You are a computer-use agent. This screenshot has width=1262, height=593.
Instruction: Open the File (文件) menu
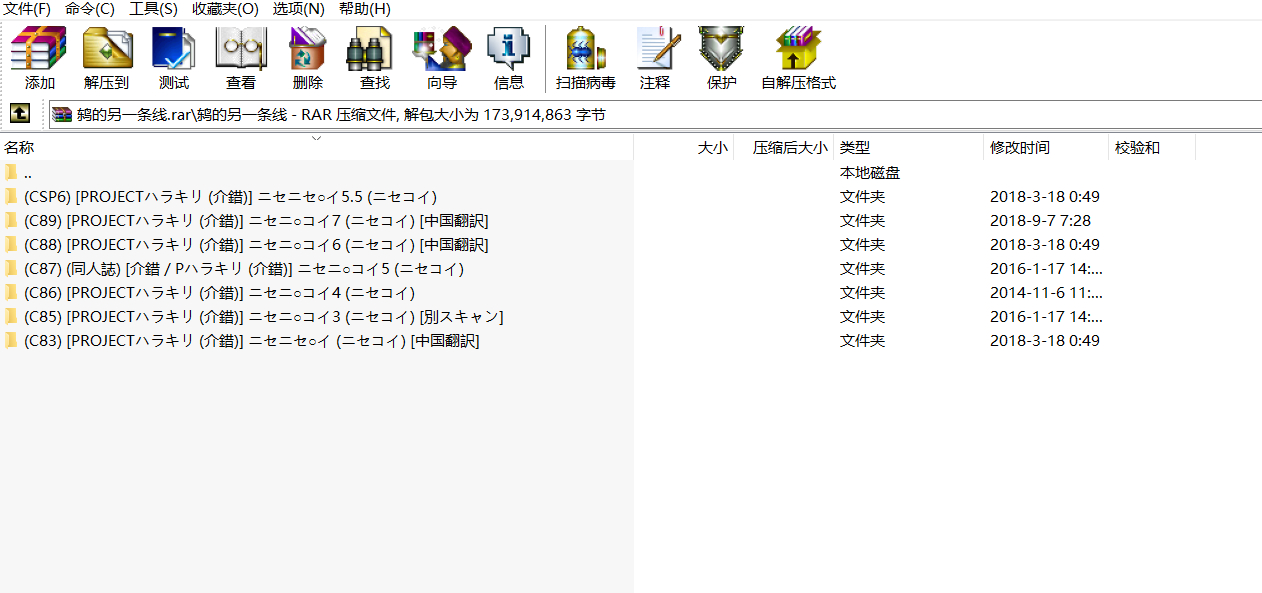(27, 9)
